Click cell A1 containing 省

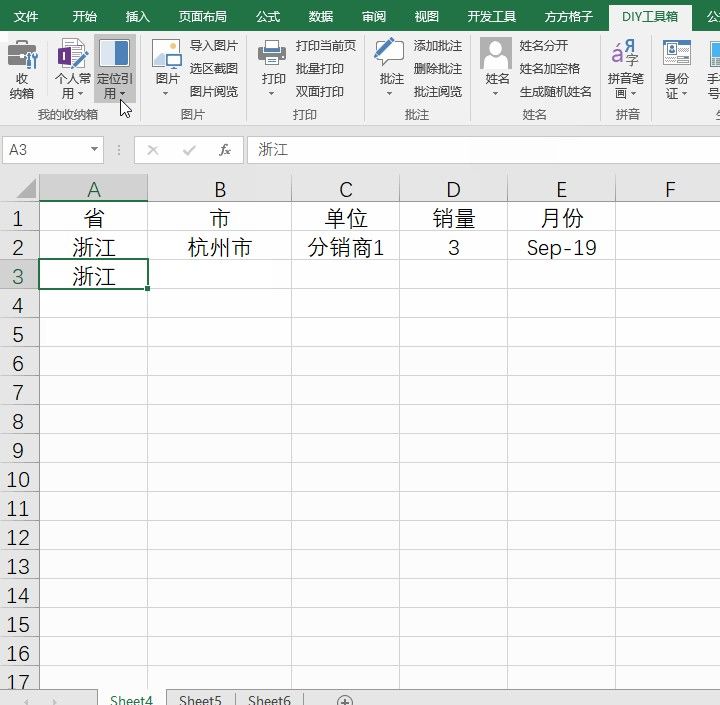point(94,218)
